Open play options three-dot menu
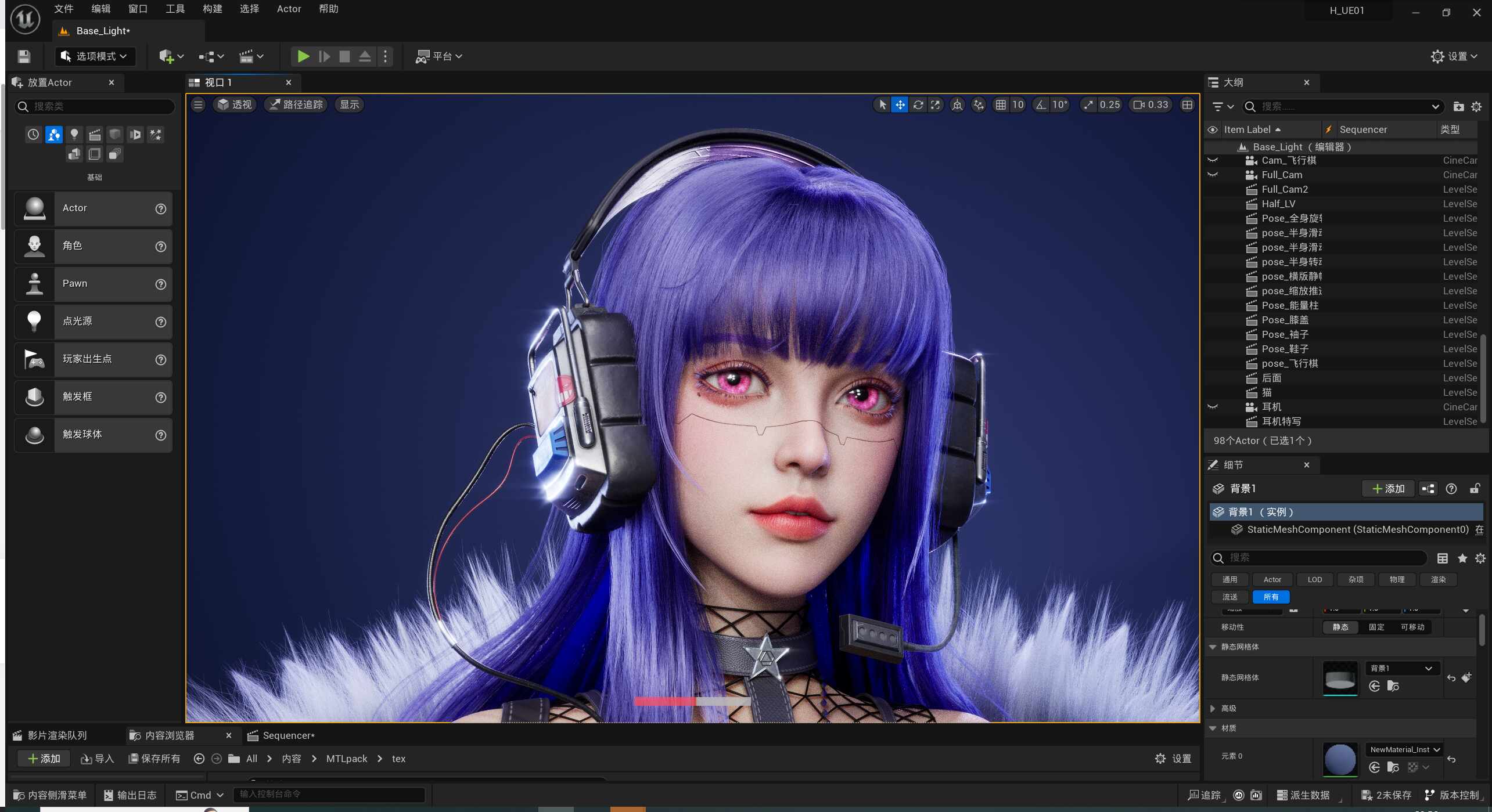 tap(385, 56)
